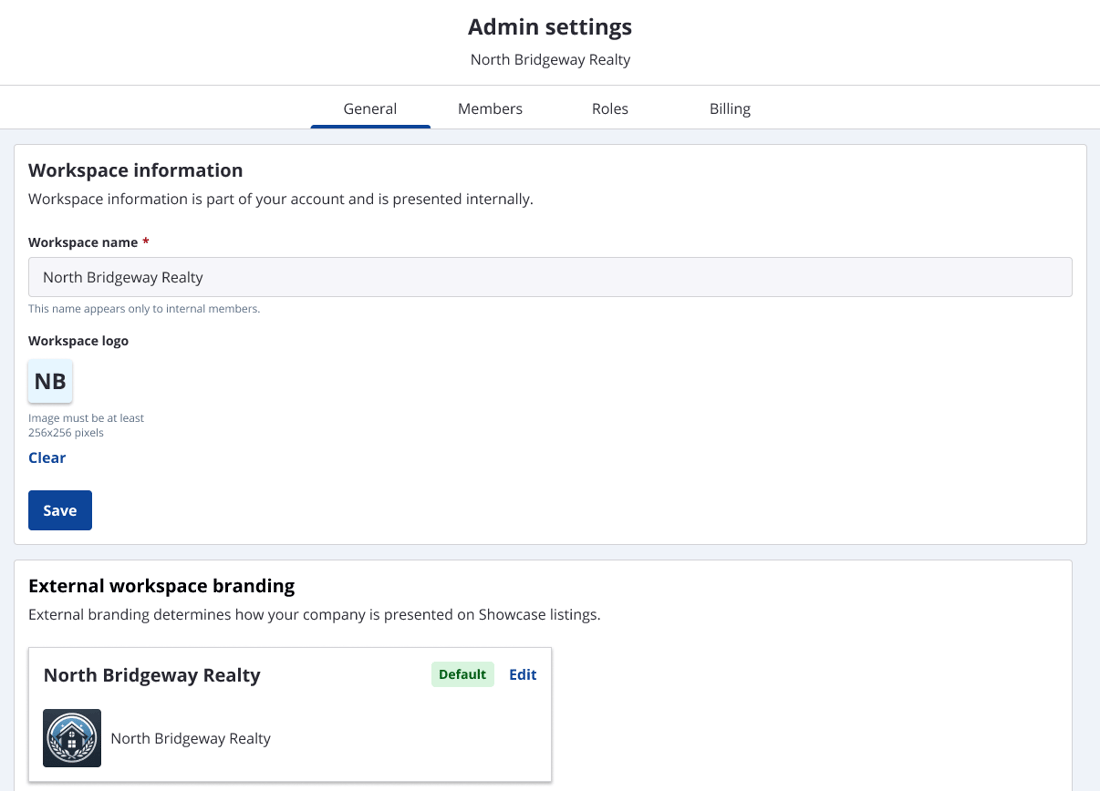
Task: Click the Workspace information section heading
Action: tap(135, 170)
